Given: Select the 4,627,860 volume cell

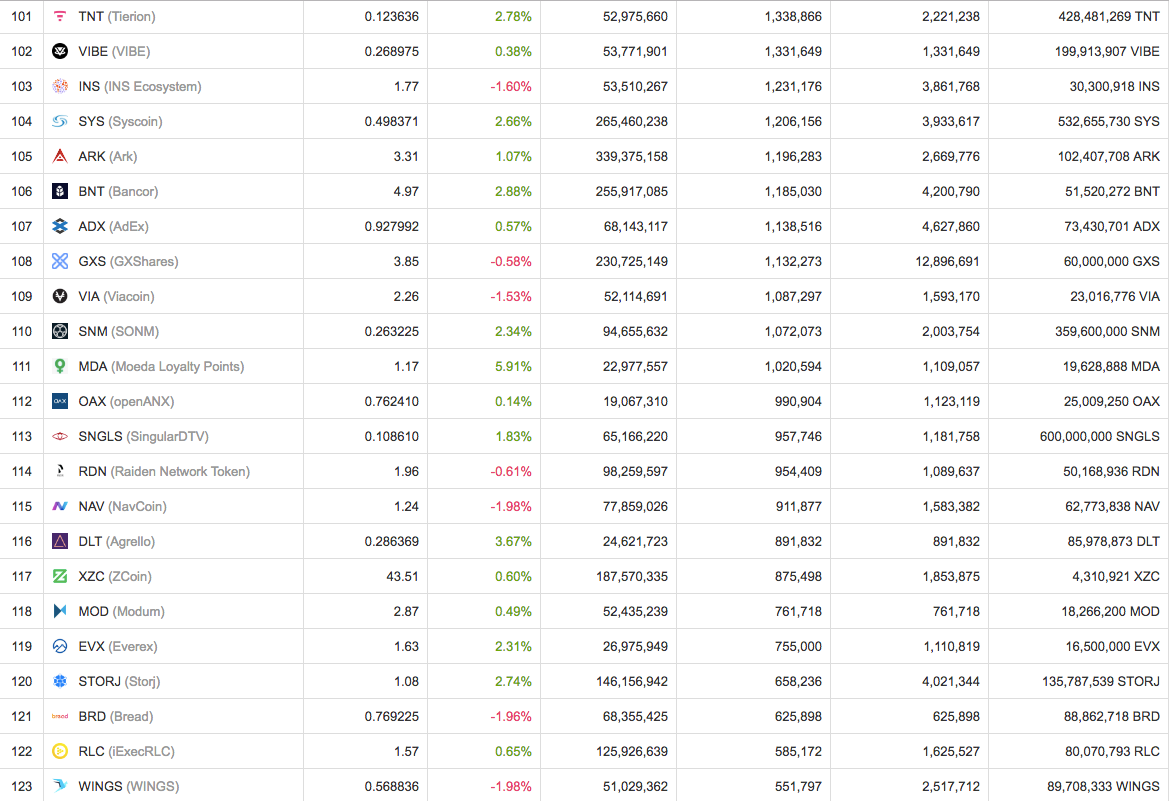Looking at the screenshot, I should pos(951,227).
